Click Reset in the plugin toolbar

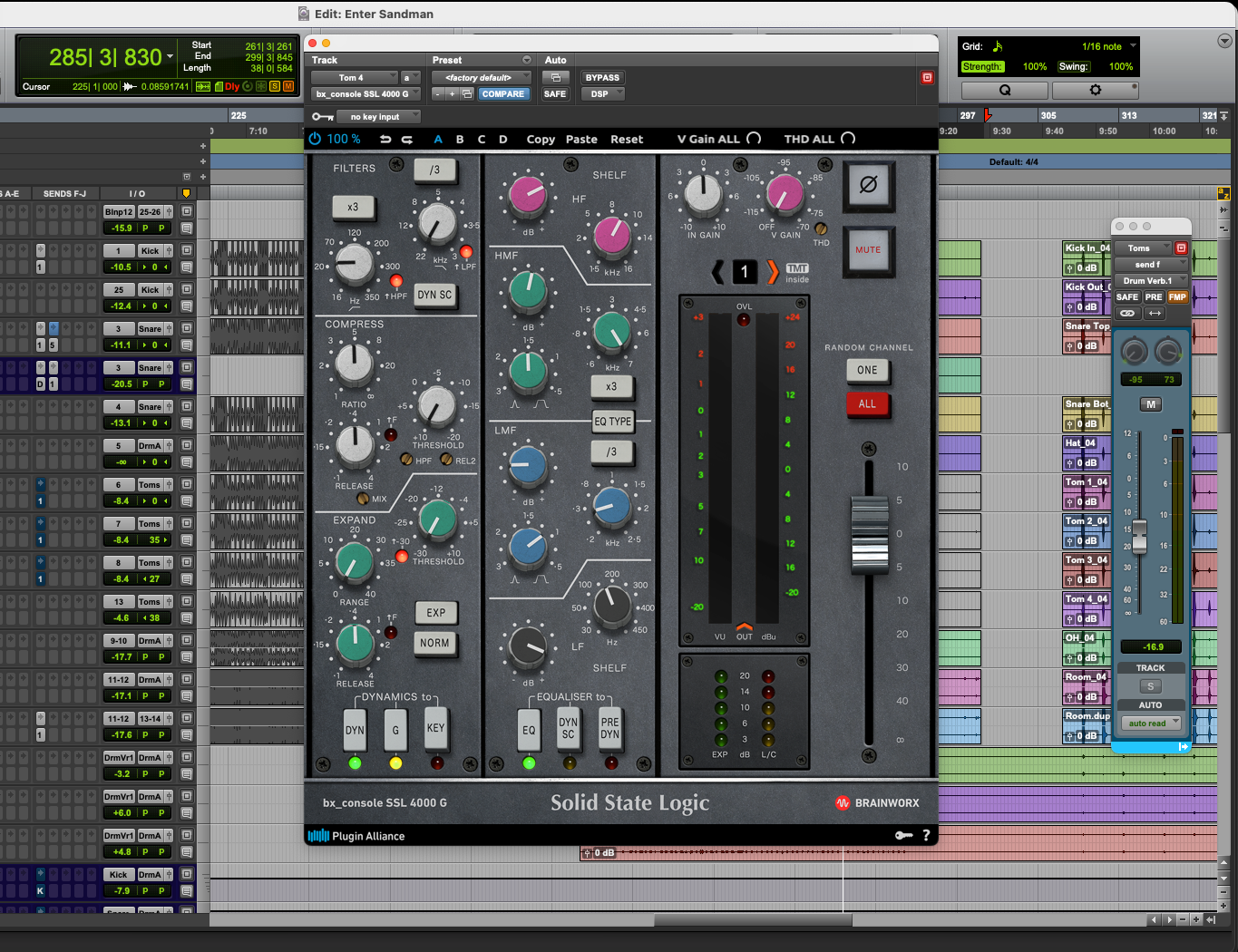point(627,139)
